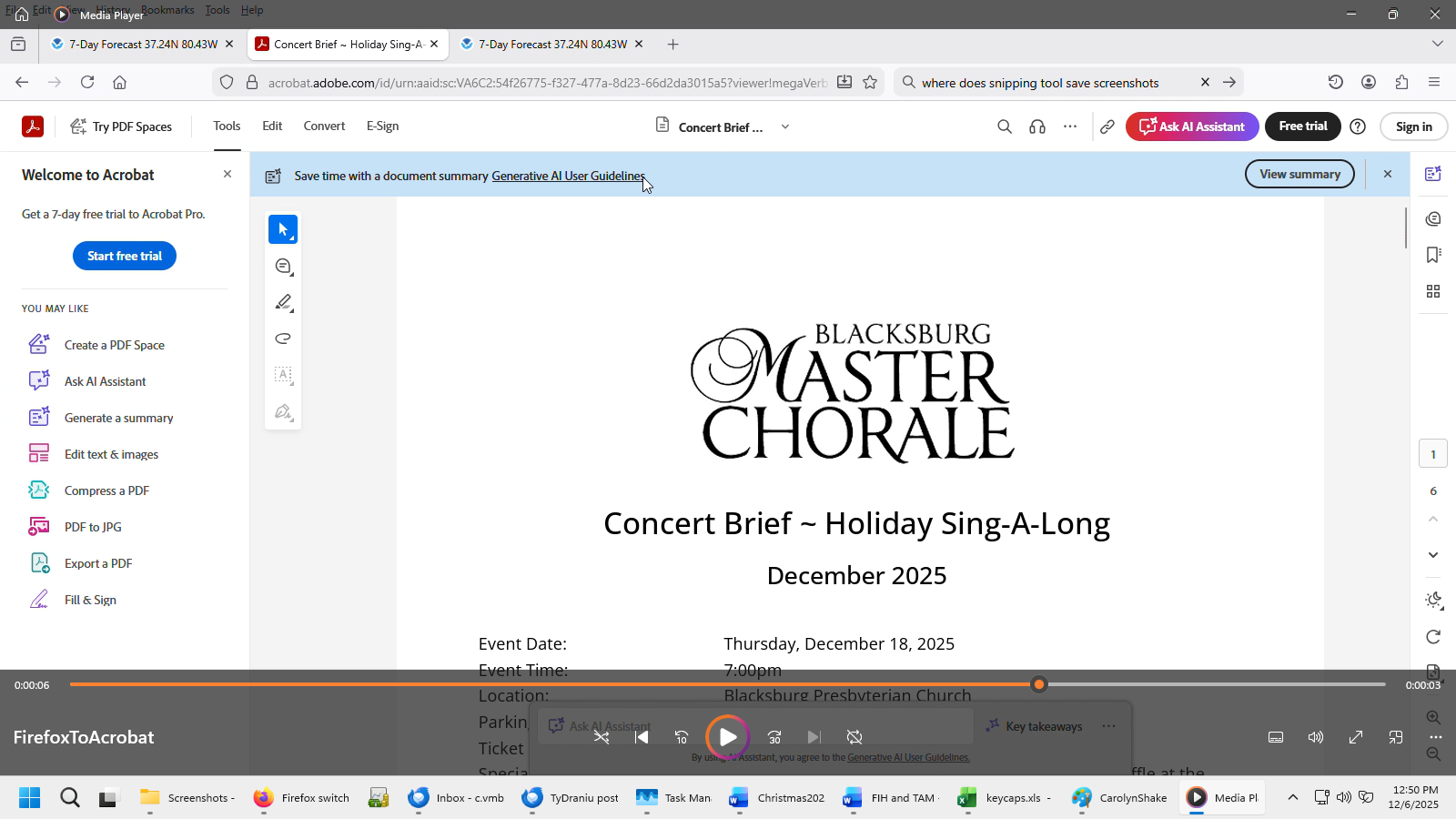Screen dimensions: 1456x819
Task: Toggle Media Player full screen
Action: tap(1356, 737)
